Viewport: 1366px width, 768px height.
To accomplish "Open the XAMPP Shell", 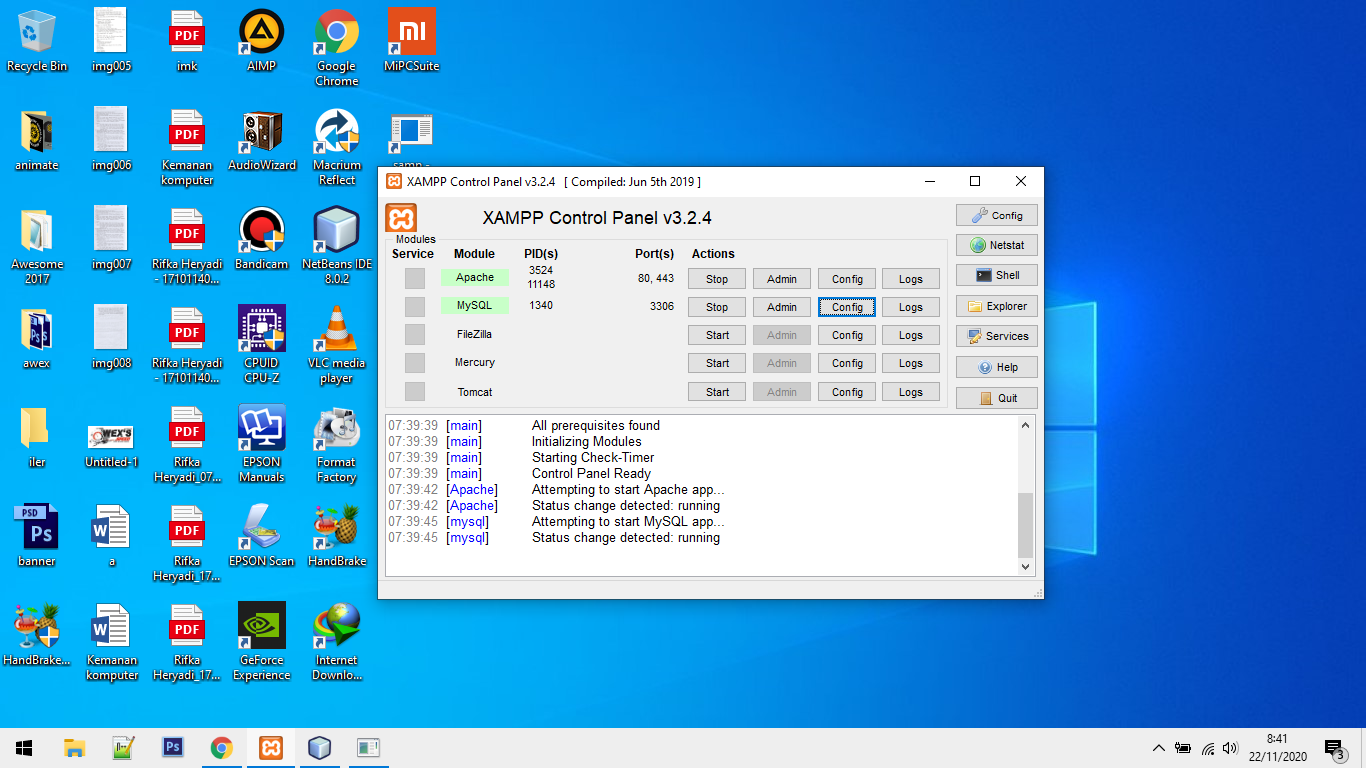I will (997, 275).
